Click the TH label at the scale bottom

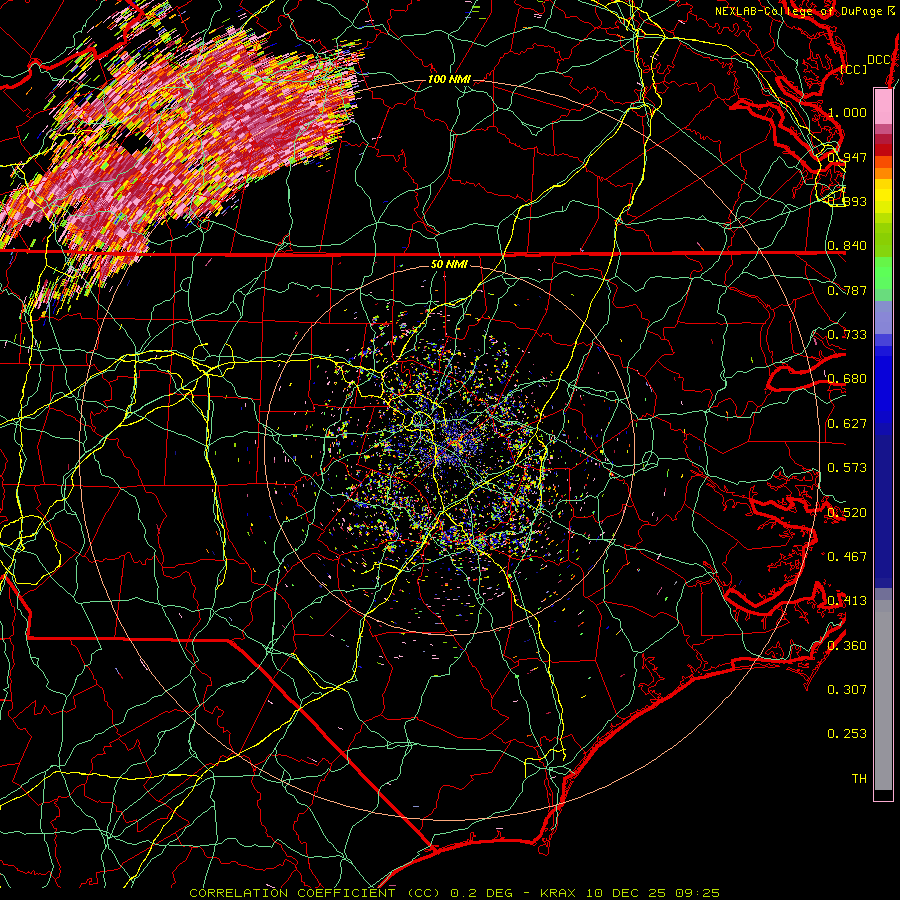click(859, 779)
